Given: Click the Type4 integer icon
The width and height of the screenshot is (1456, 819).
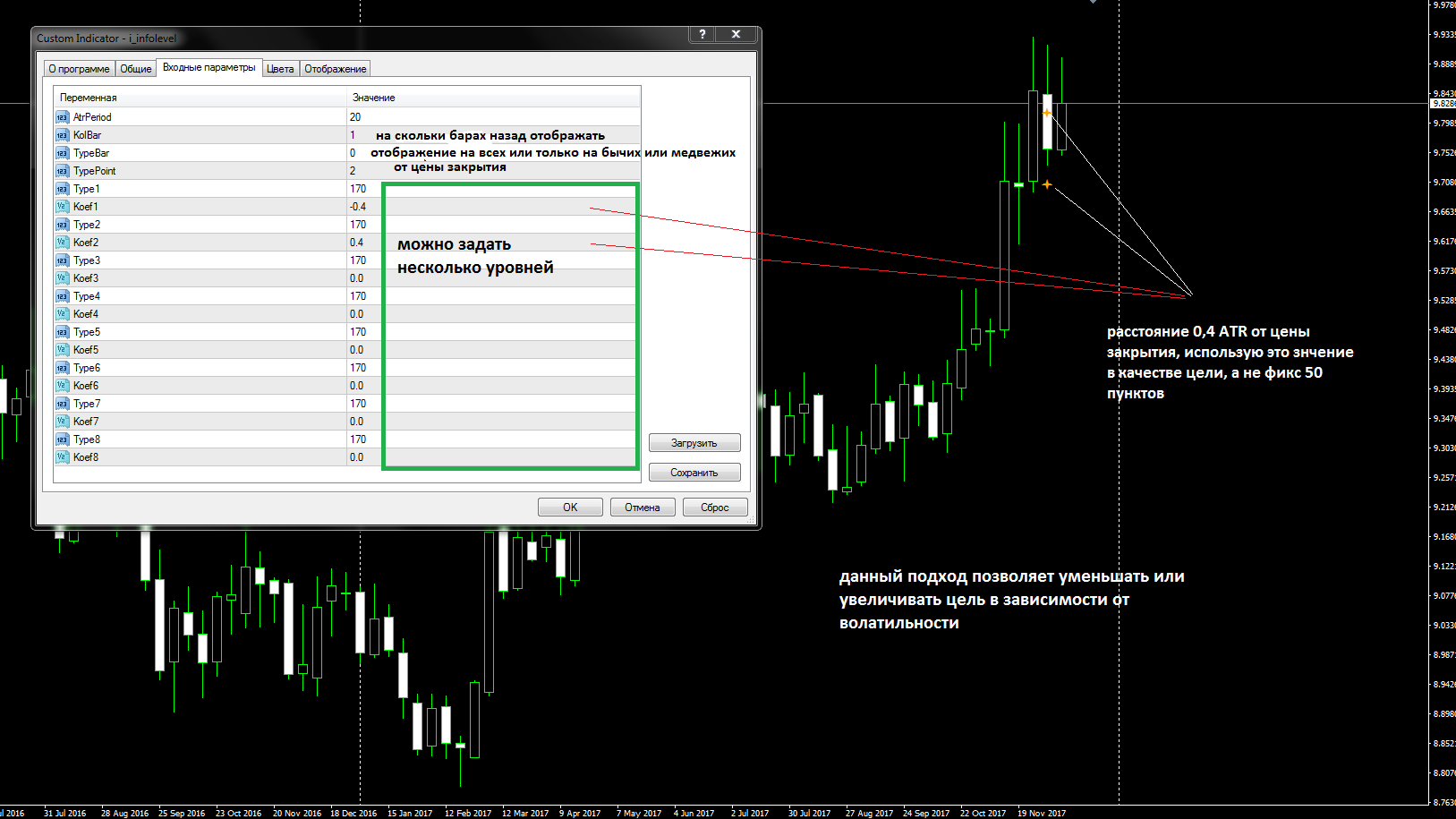Looking at the screenshot, I should tap(62, 296).
